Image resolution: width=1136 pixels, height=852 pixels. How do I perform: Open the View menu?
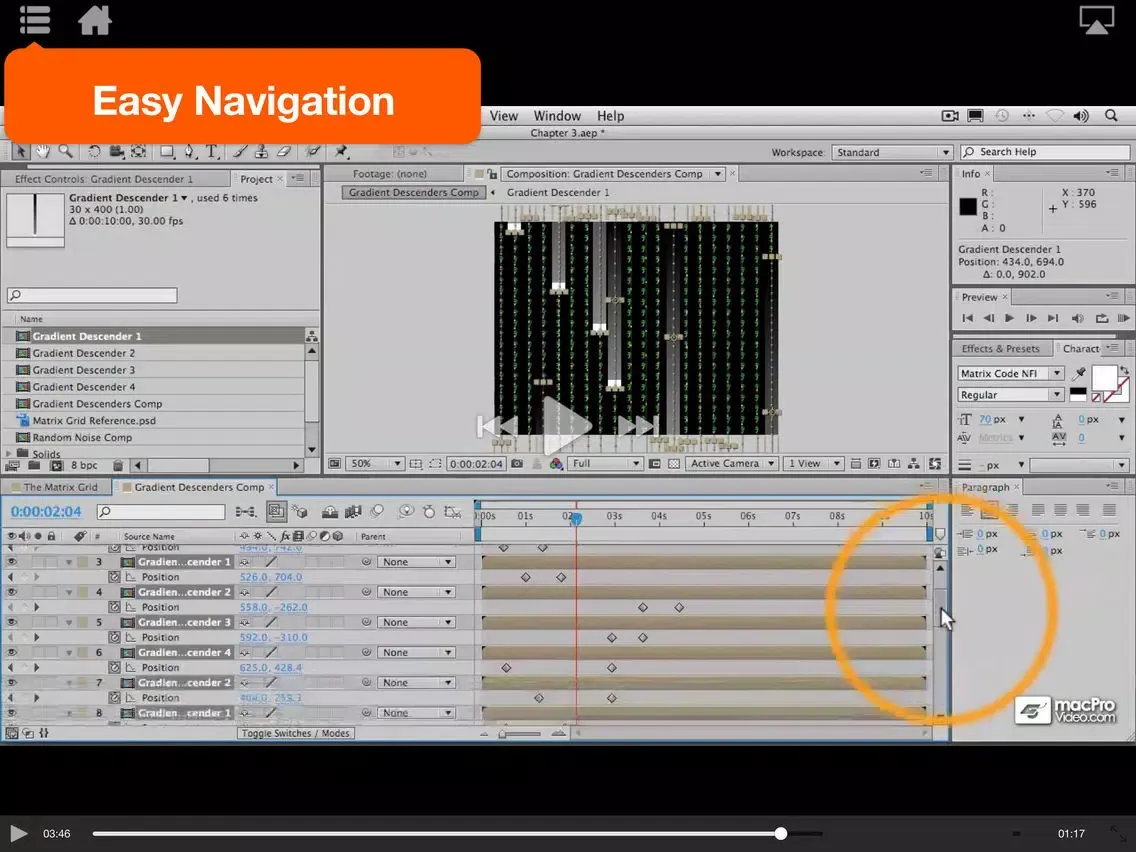(504, 116)
